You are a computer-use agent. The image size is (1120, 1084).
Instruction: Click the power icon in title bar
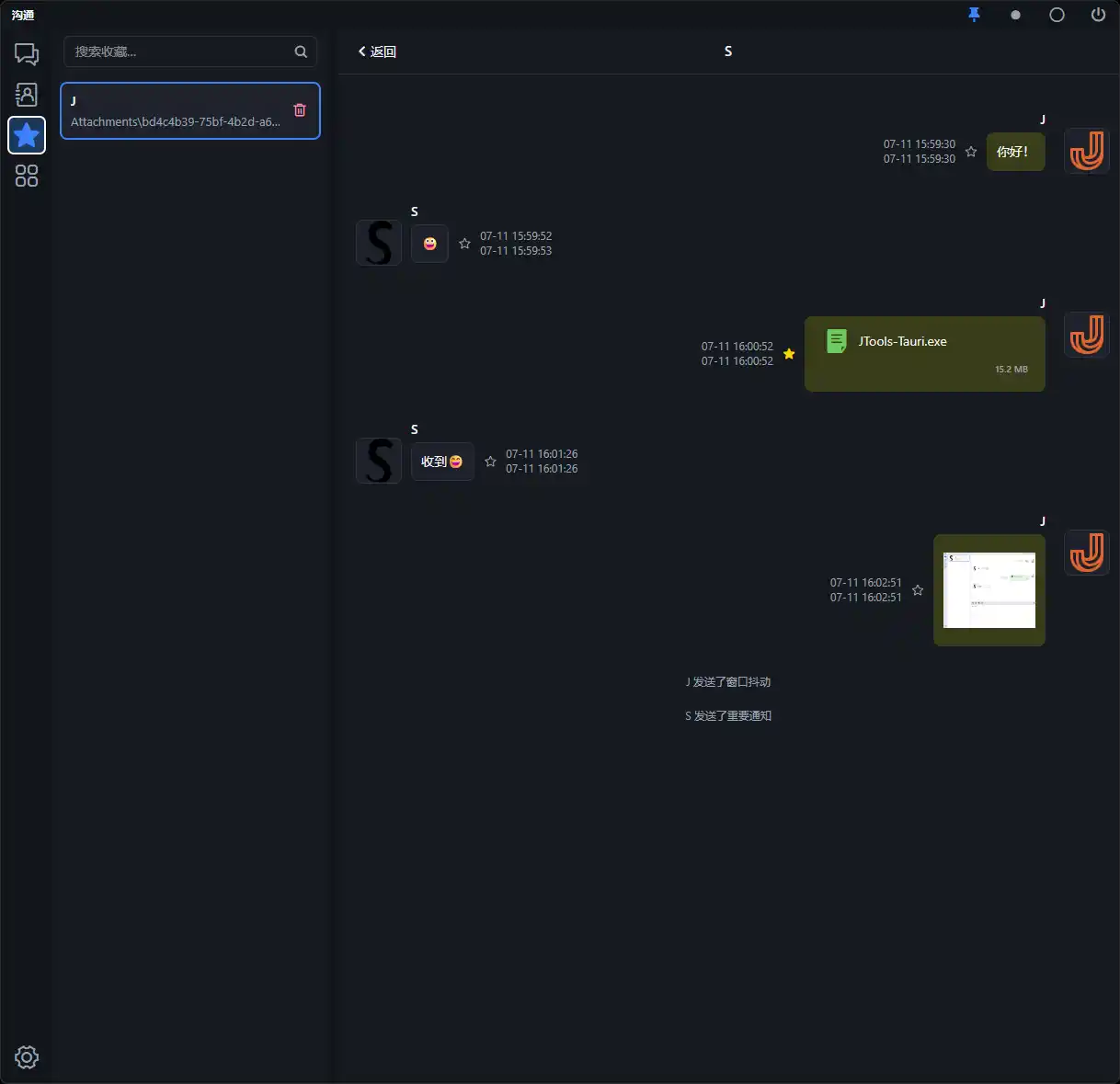[x=1098, y=15]
